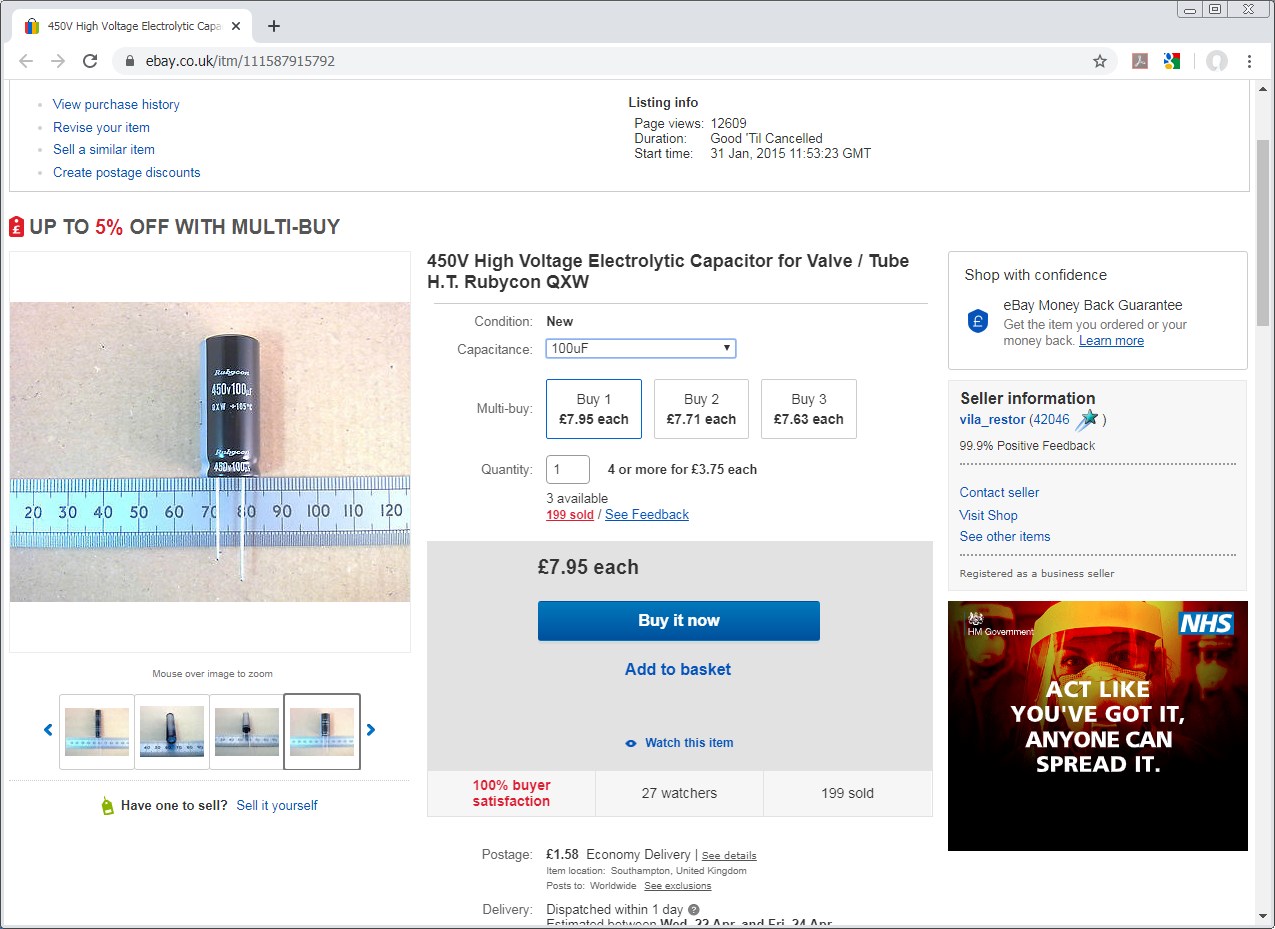Expand the Capacitance dropdown
This screenshot has width=1275, height=929.
click(x=641, y=348)
